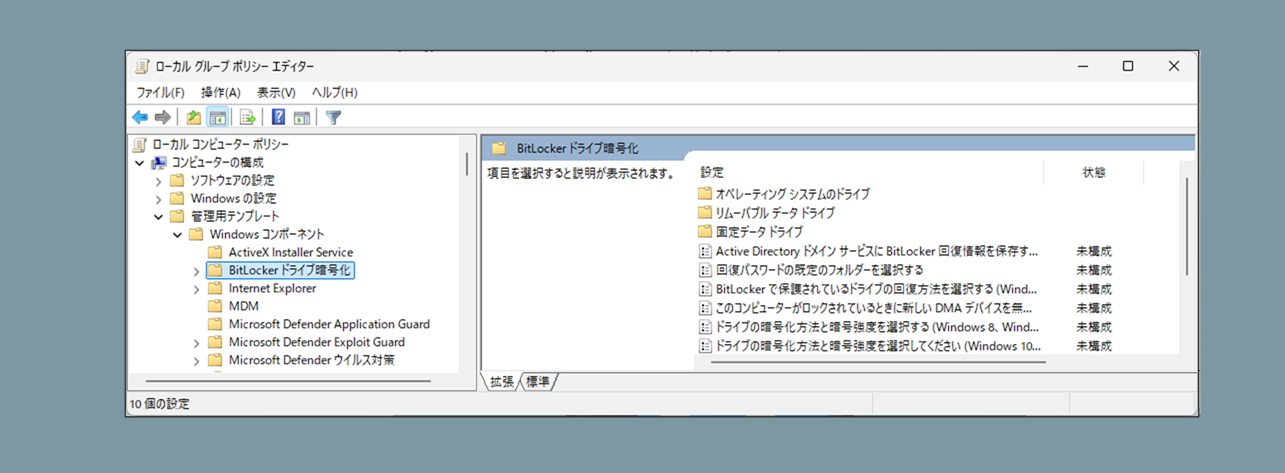Click the Export list toolbar icon

tap(247, 117)
